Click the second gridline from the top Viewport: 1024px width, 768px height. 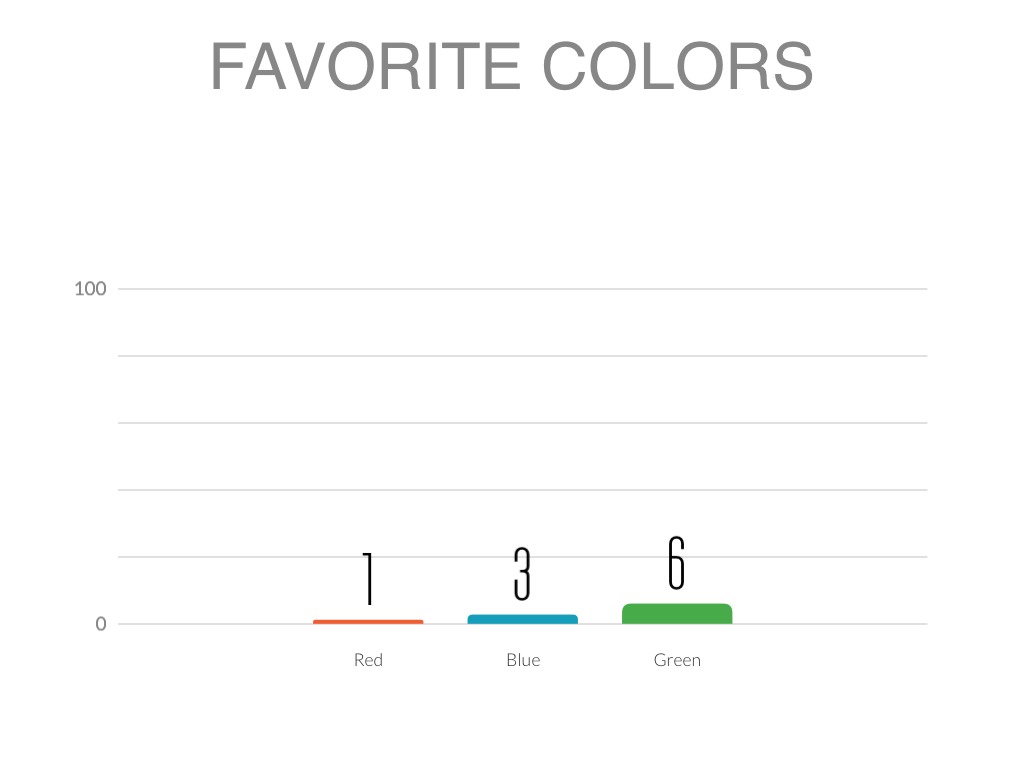[520, 356]
